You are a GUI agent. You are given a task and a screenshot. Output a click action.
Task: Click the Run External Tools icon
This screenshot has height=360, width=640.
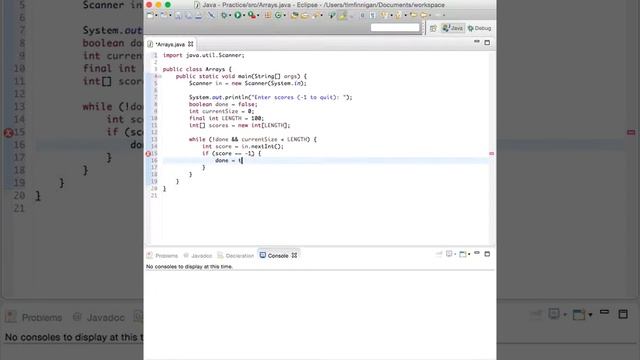[x=252, y=15]
